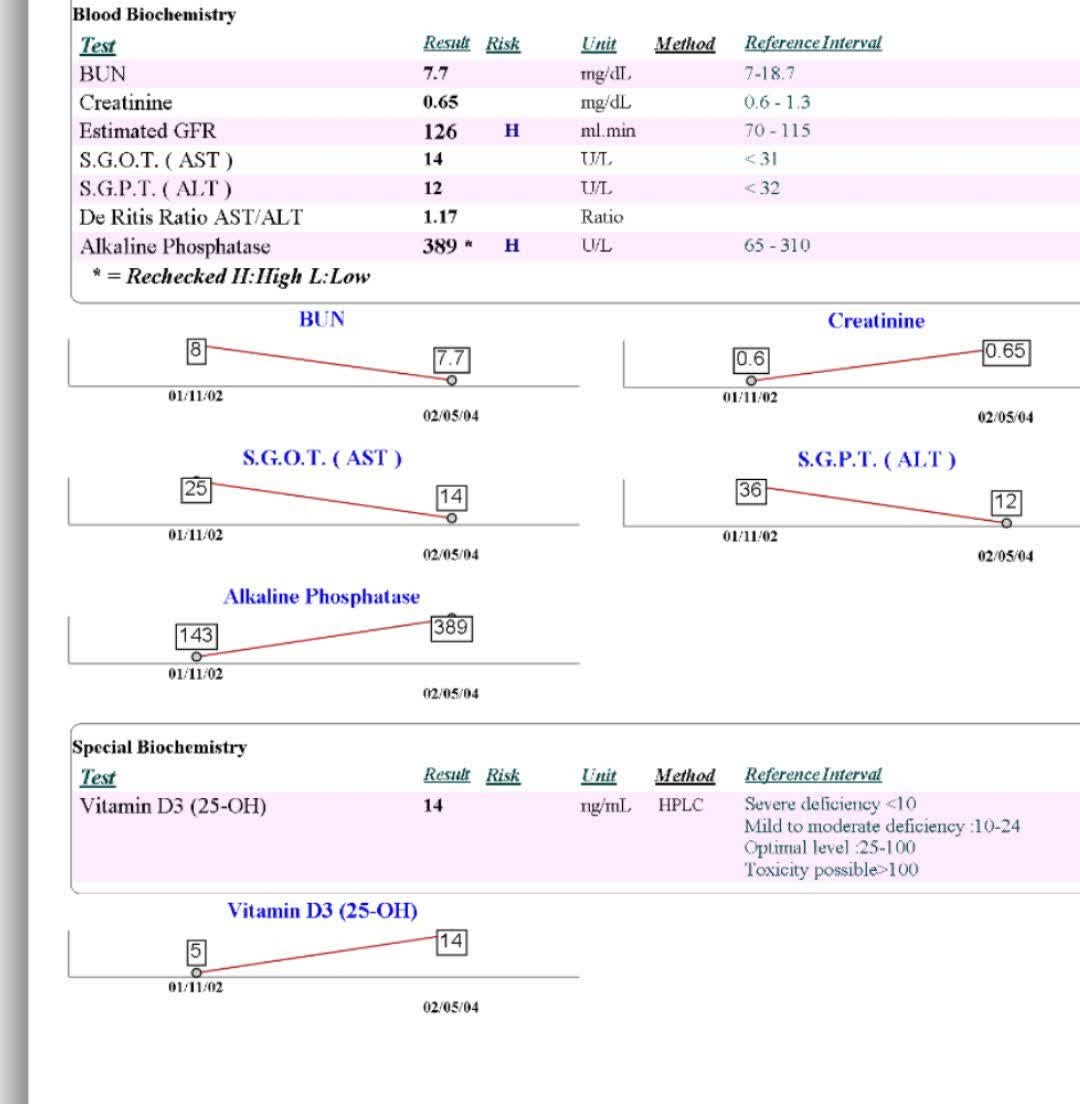
Task: Click the De Ritis Ratio AST/ALT row name
Action: click(190, 217)
